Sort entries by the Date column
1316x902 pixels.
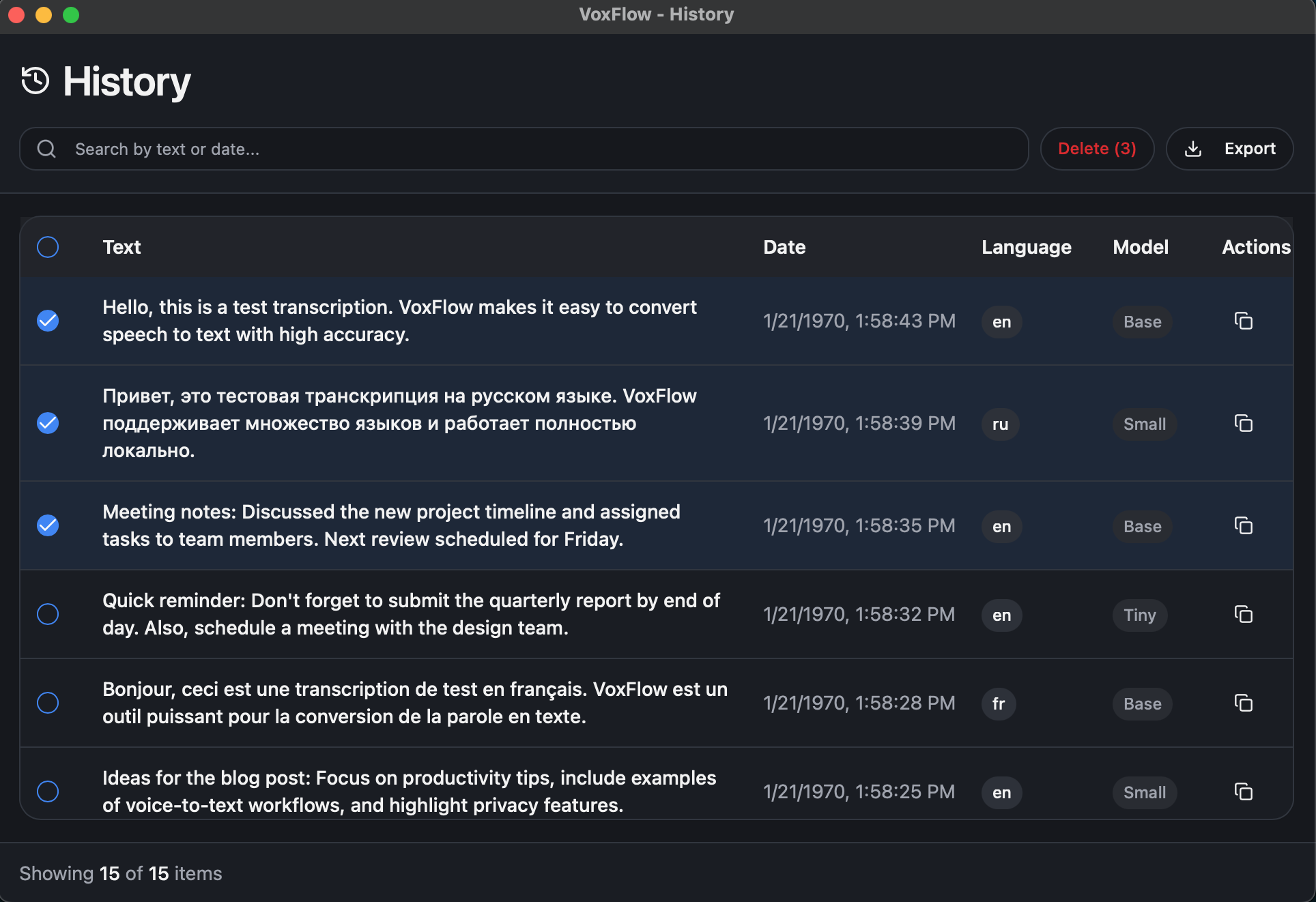[784, 247]
